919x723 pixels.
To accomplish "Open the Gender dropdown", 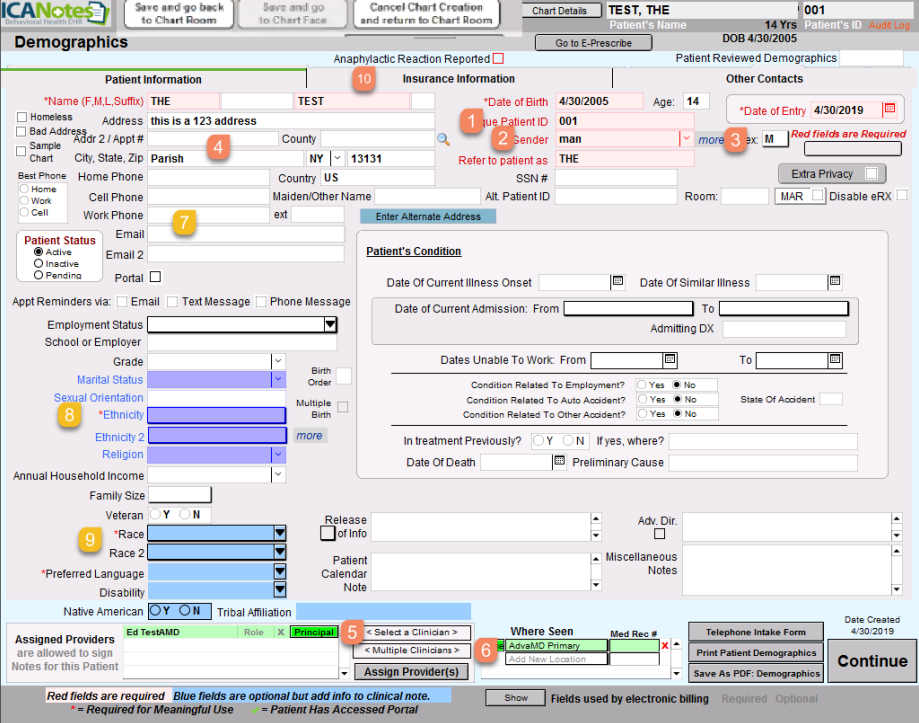I will [686, 139].
